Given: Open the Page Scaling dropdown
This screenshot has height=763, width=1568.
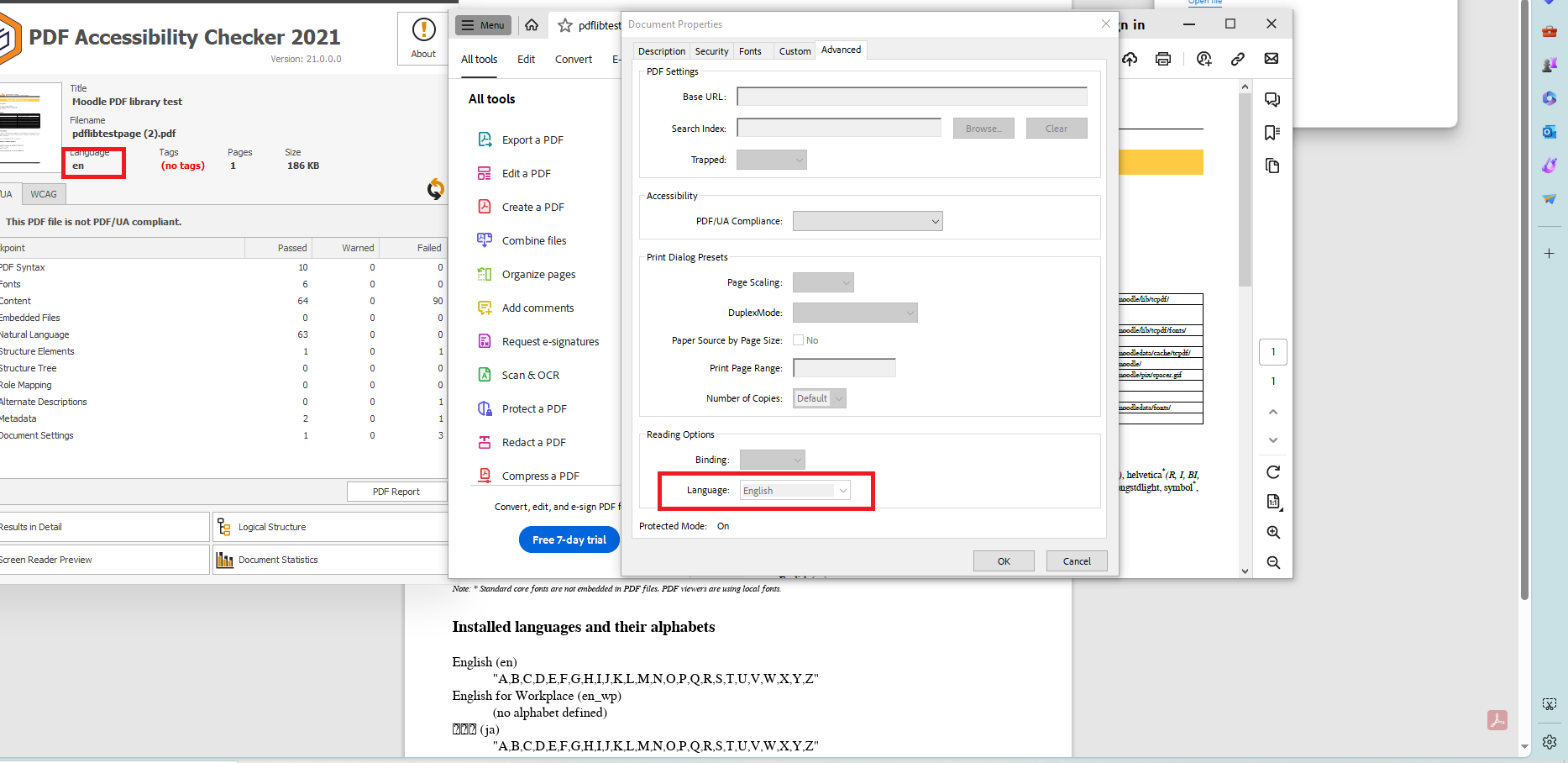Looking at the screenshot, I should click(x=823, y=282).
